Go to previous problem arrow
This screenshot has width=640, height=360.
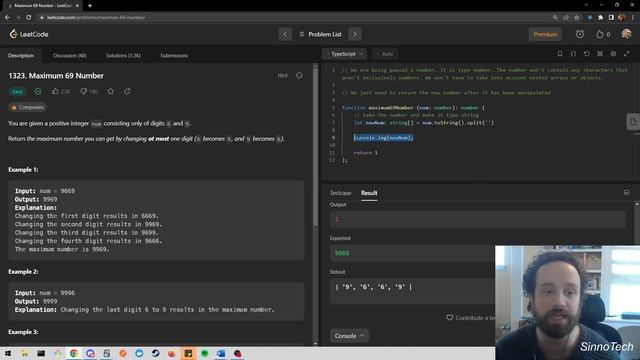point(285,34)
